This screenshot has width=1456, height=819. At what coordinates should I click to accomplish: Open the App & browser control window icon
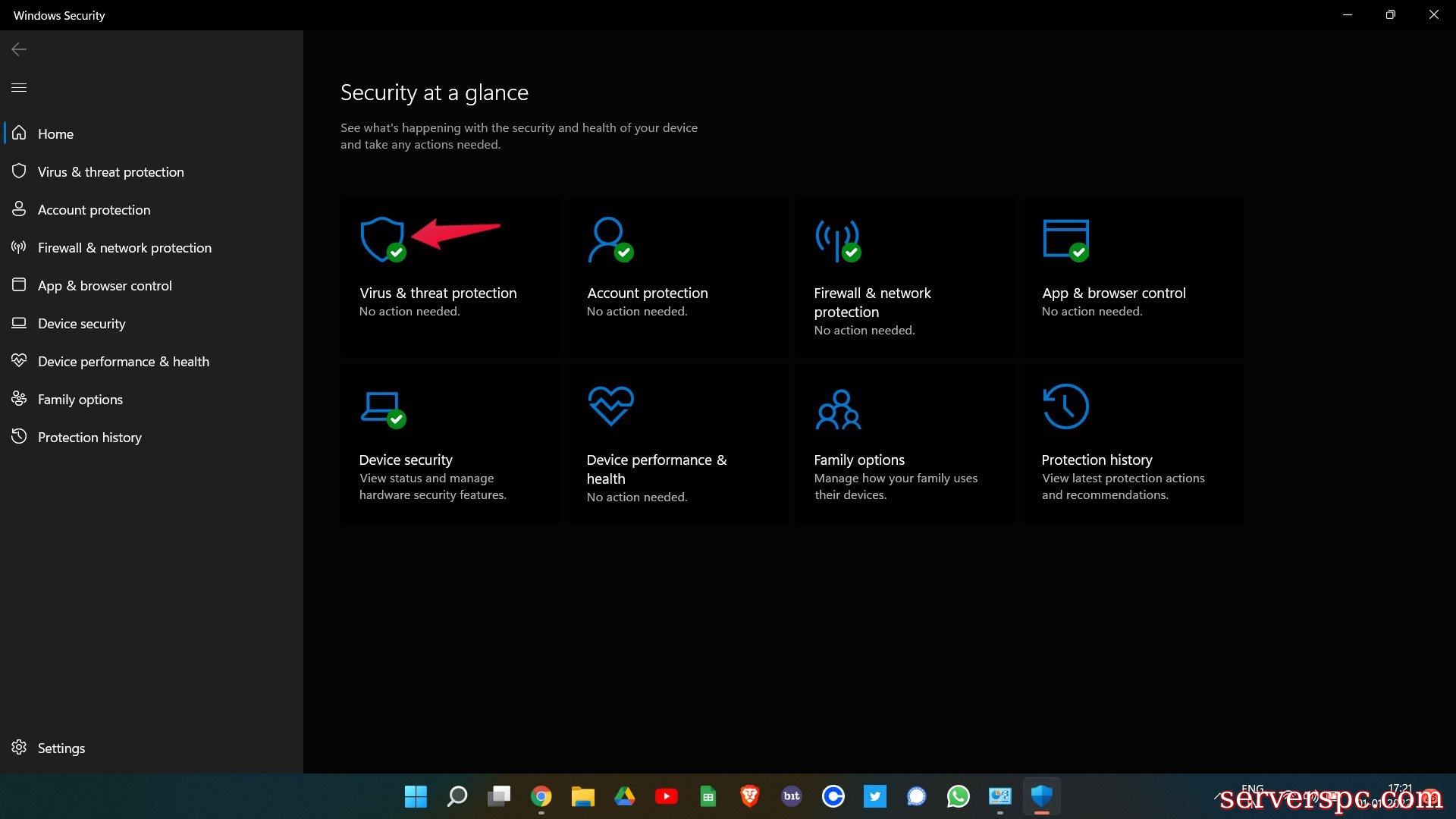click(1065, 240)
